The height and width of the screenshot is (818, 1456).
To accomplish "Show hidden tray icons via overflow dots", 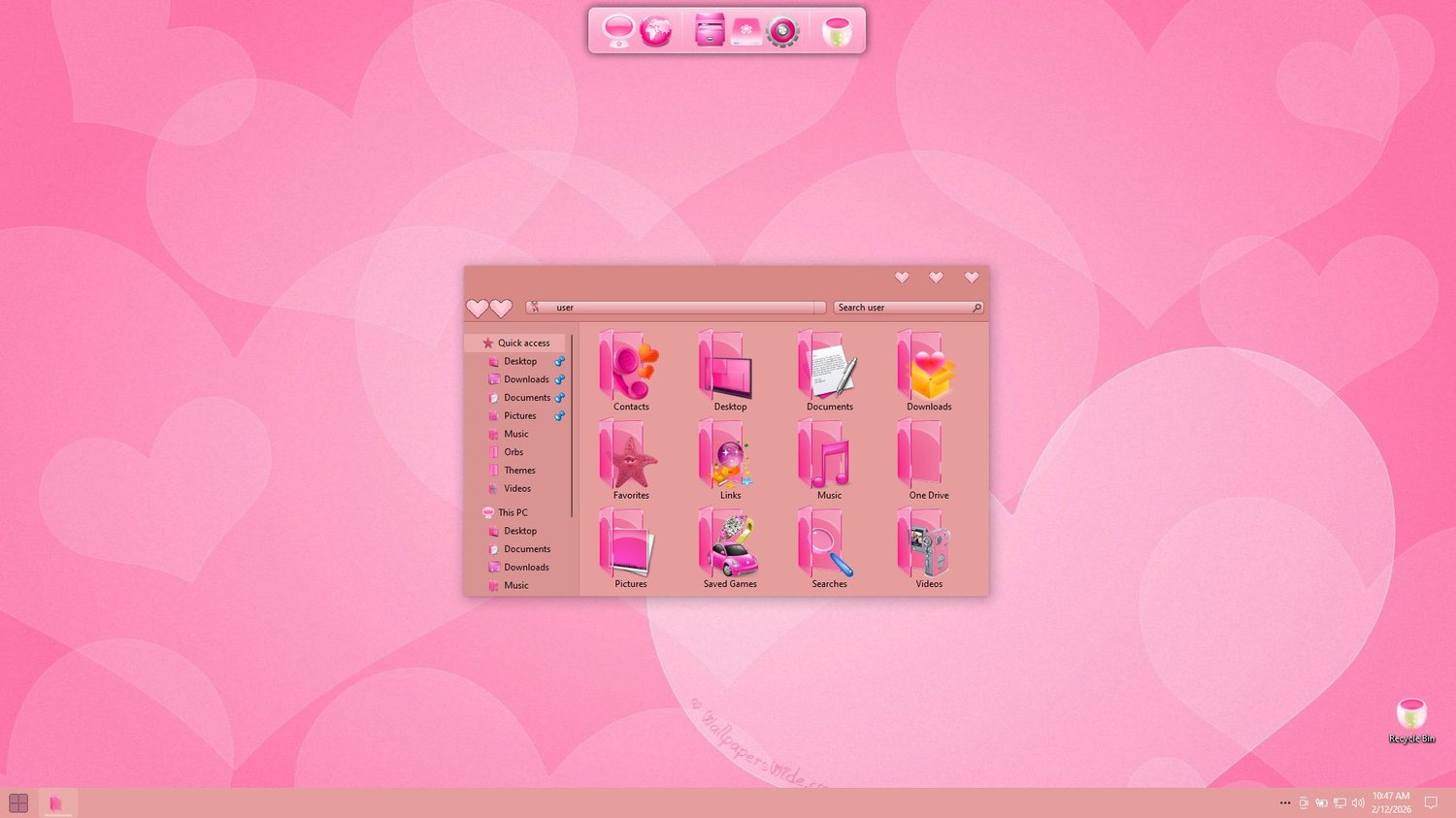I will [x=1285, y=803].
